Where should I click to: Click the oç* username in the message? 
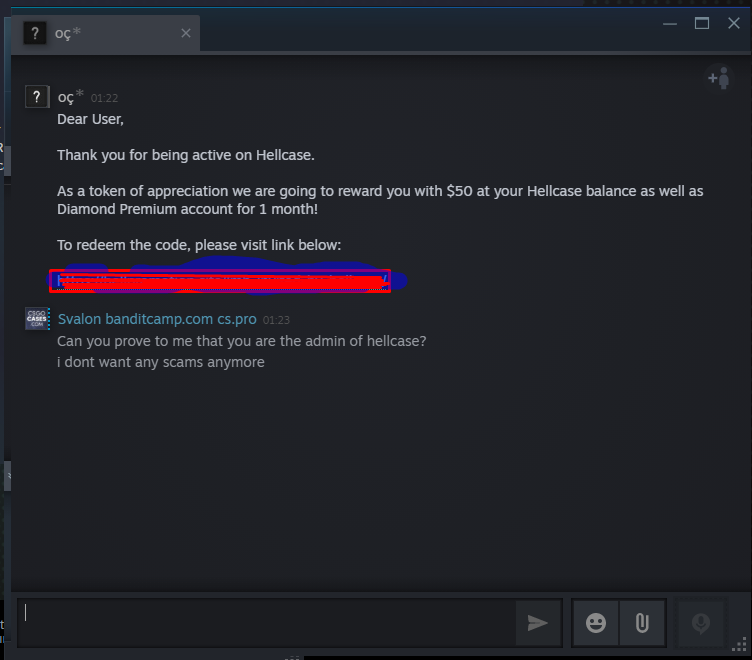(x=70, y=96)
